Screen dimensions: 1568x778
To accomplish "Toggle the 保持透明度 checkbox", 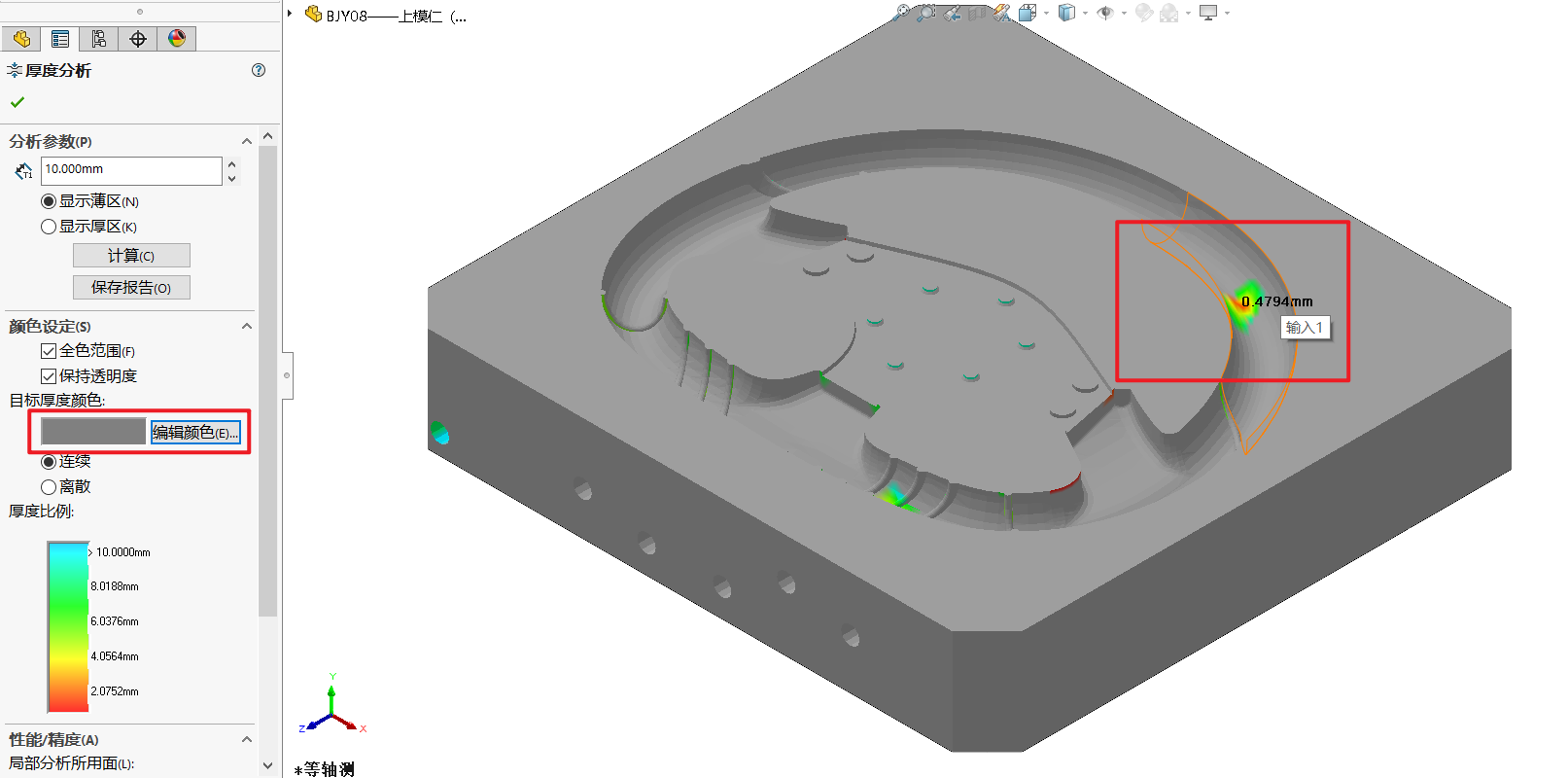I will (x=49, y=376).
